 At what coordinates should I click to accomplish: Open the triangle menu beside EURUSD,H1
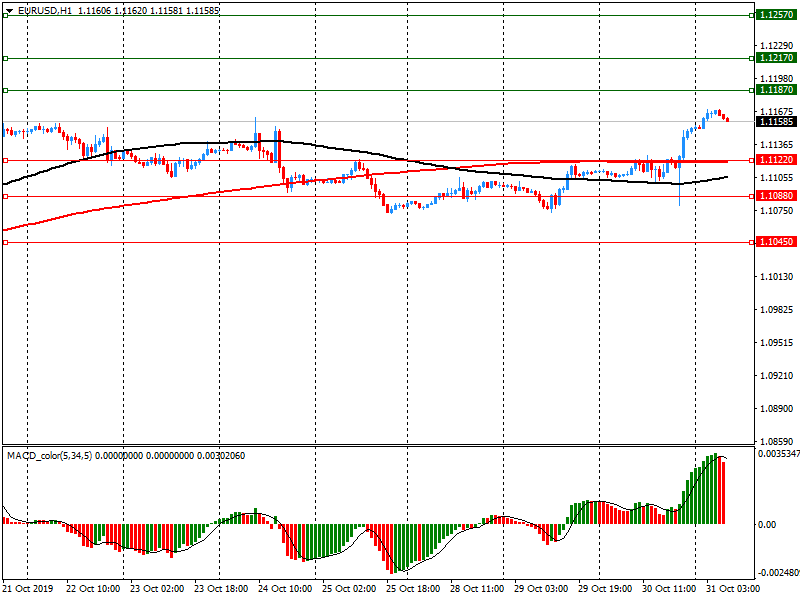pos(8,9)
